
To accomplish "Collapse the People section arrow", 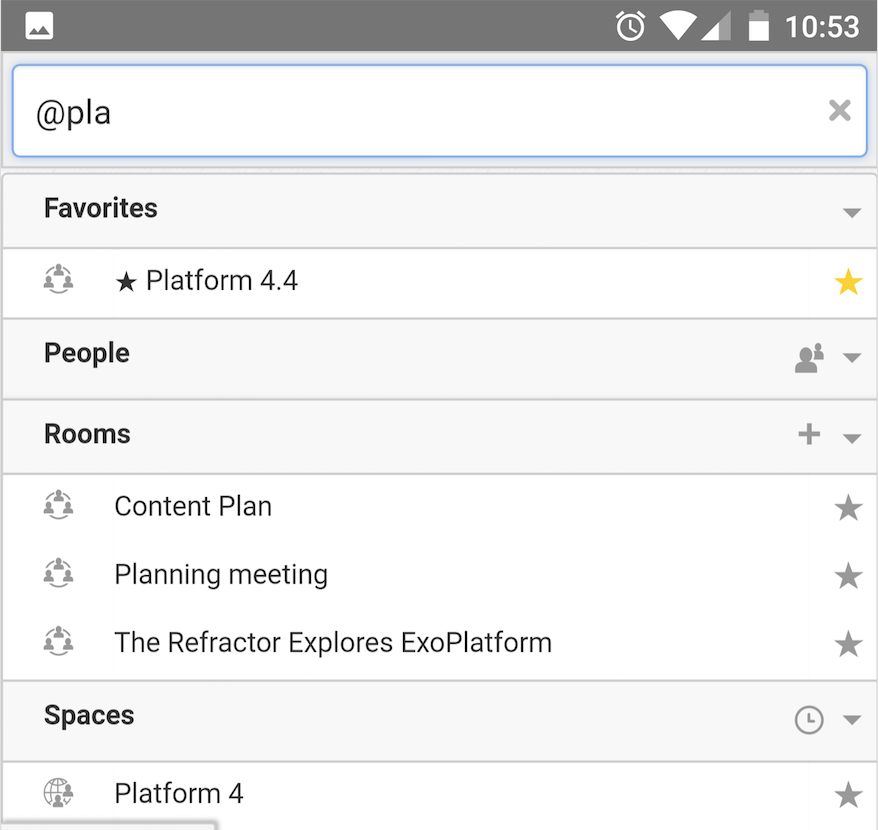I will click(x=852, y=358).
